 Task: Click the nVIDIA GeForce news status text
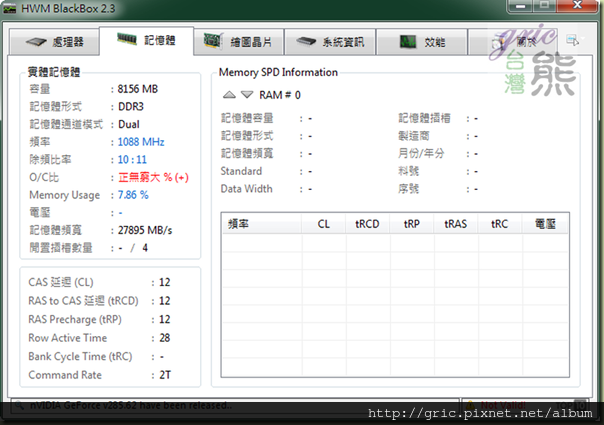131,405
